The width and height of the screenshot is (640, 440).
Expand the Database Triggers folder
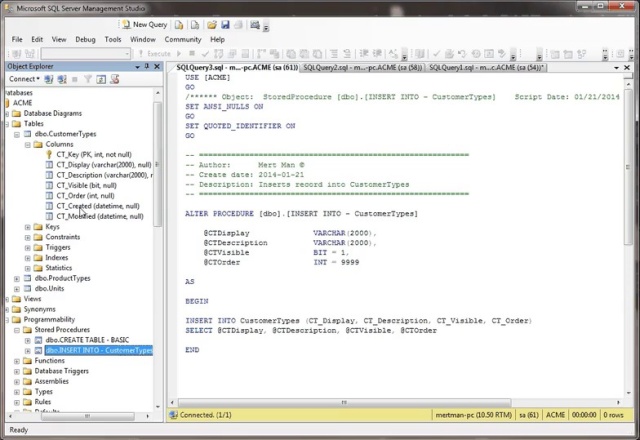(17, 371)
